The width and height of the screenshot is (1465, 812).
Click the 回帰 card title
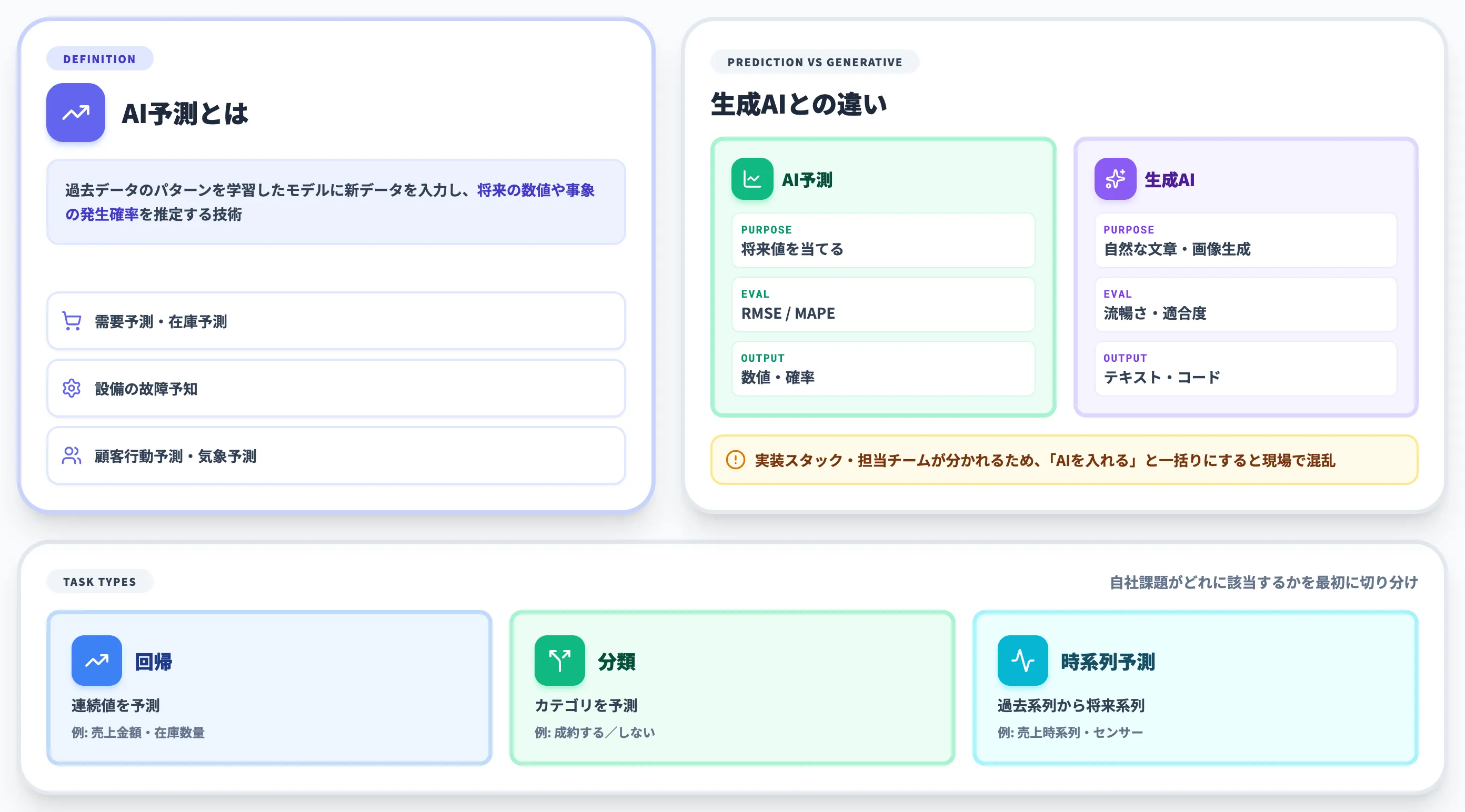click(153, 662)
